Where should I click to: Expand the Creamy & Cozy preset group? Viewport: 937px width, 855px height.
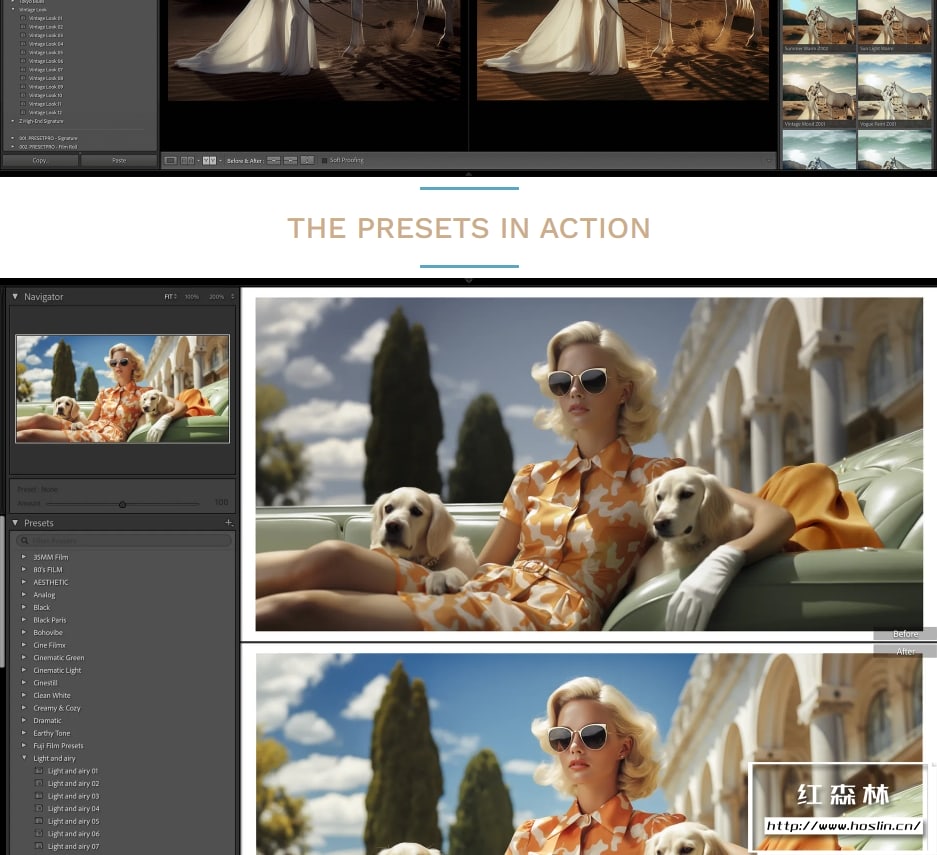pos(24,707)
